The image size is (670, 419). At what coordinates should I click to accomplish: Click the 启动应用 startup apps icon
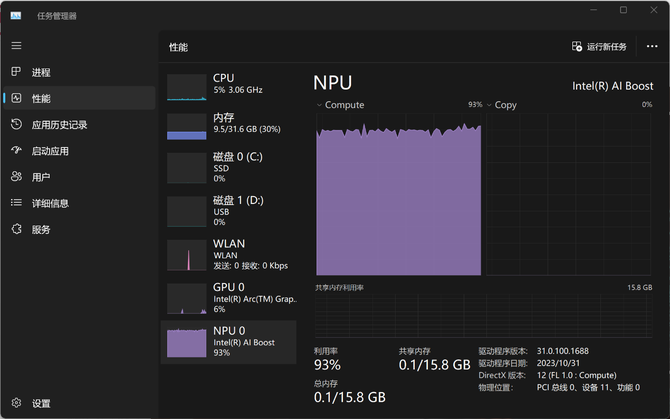(16, 150)
